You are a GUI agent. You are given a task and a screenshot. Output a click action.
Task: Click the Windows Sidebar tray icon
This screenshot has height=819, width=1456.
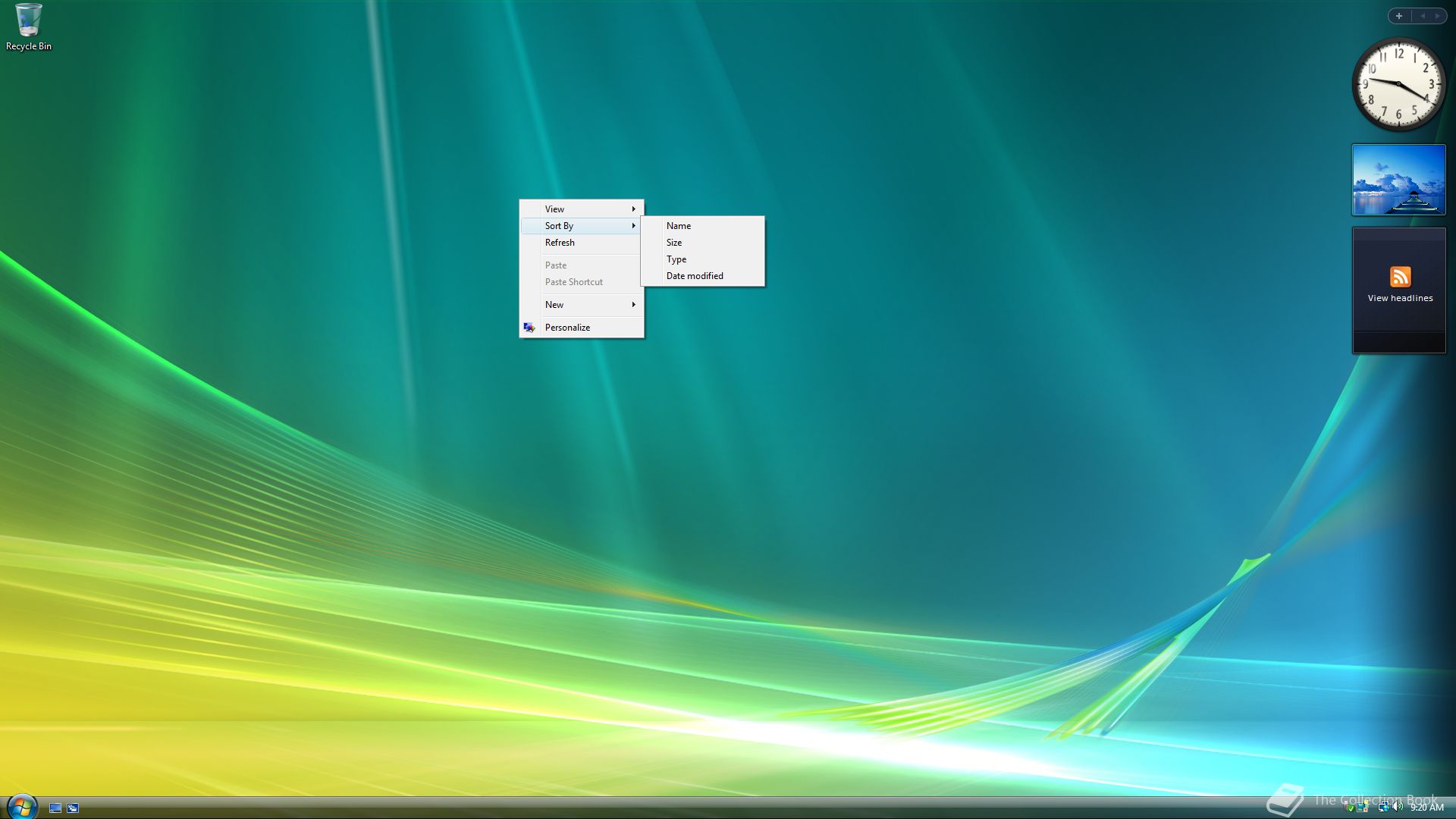tap(1362, 807)
